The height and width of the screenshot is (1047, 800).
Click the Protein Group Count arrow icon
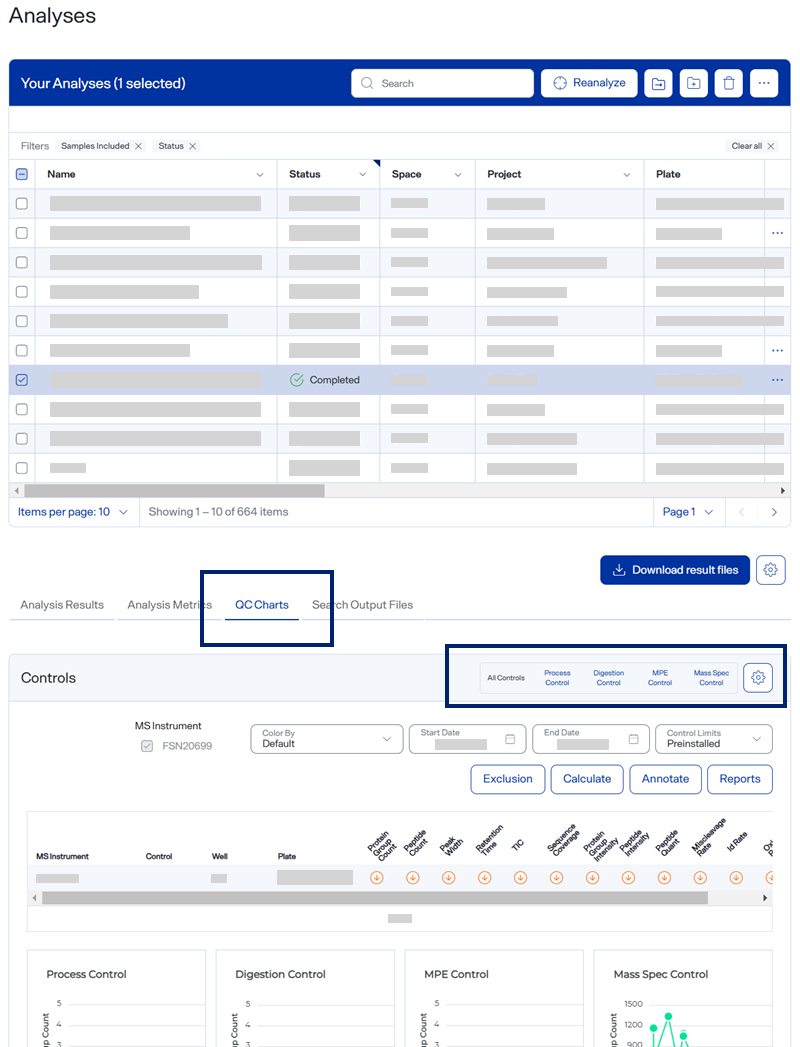(x=377, y=877)
